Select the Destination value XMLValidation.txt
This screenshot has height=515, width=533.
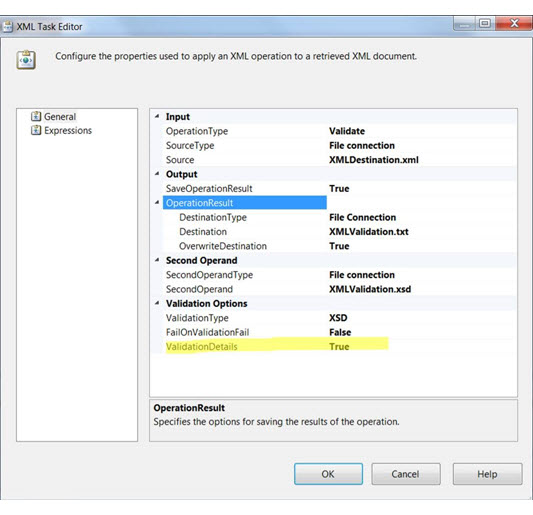pyautogui.click(x=368, y=232)
